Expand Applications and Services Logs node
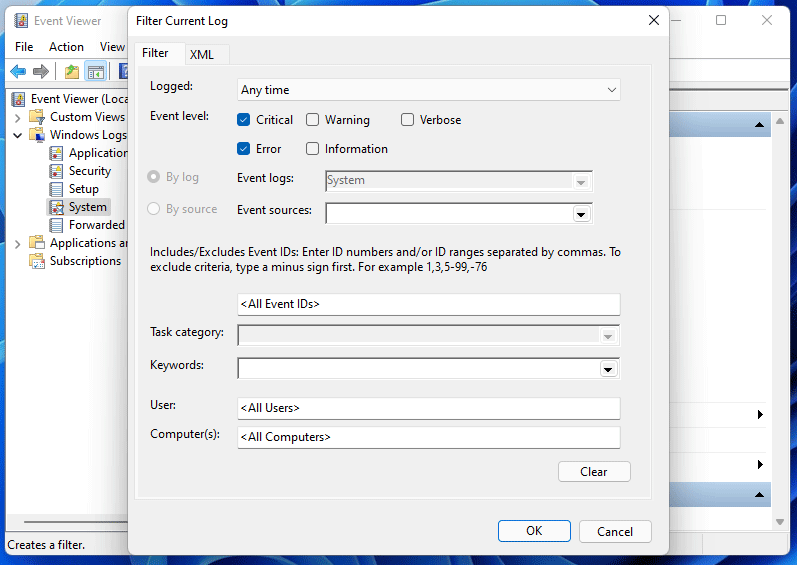The width and height of the screenshot is (797, 565). point(18,244)
